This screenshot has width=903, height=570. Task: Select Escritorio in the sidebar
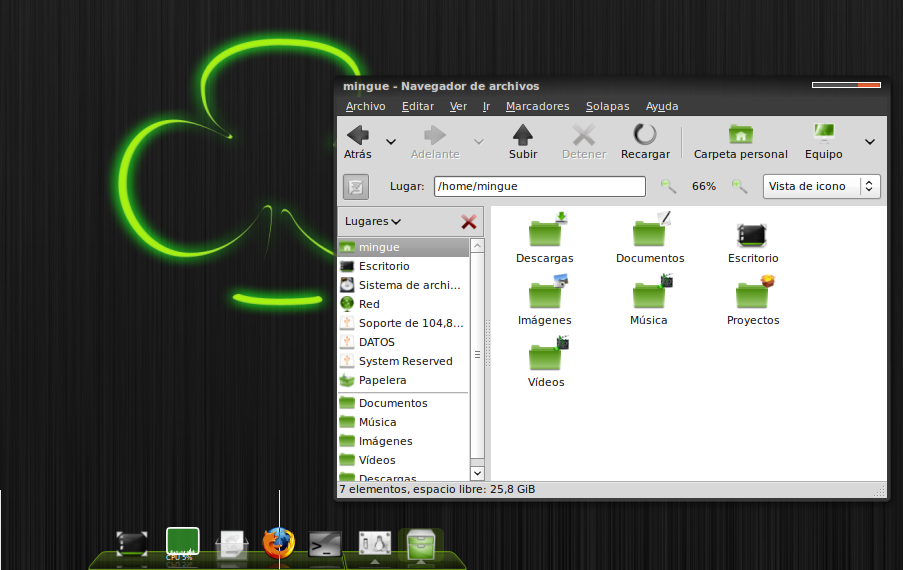(x=403, y=266)
